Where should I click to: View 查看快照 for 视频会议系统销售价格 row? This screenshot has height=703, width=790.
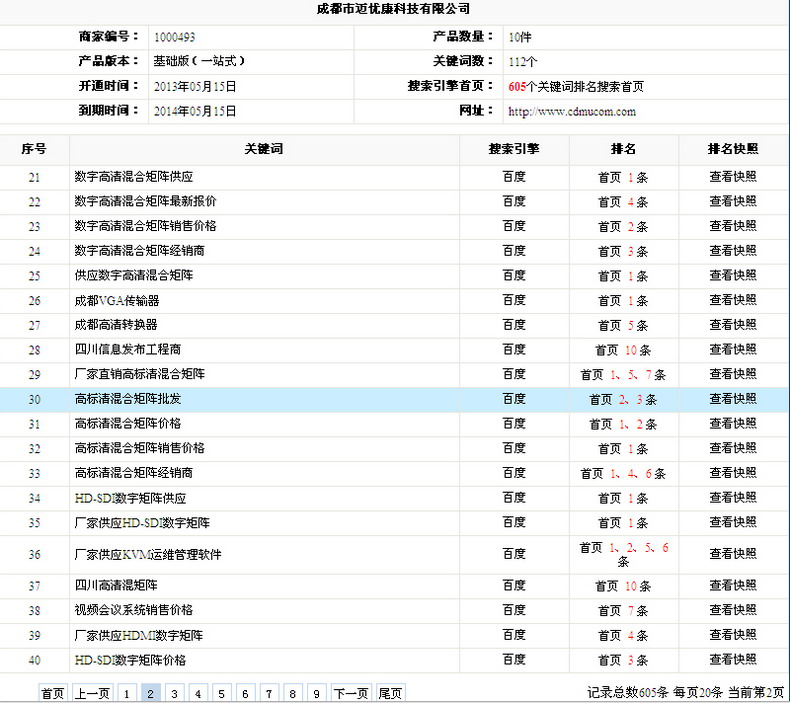(733, 610)
